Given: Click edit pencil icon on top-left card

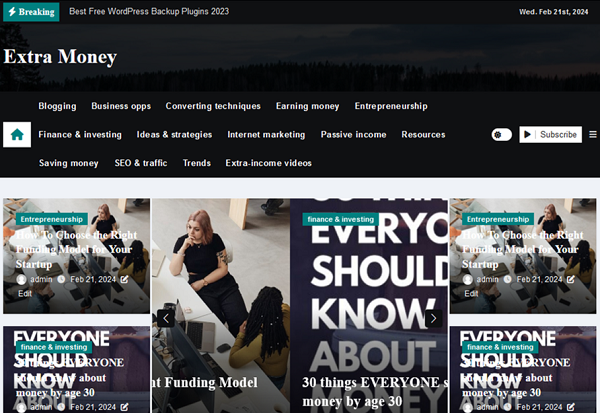Looking at the screenshot, I should [x=124, y=279].
